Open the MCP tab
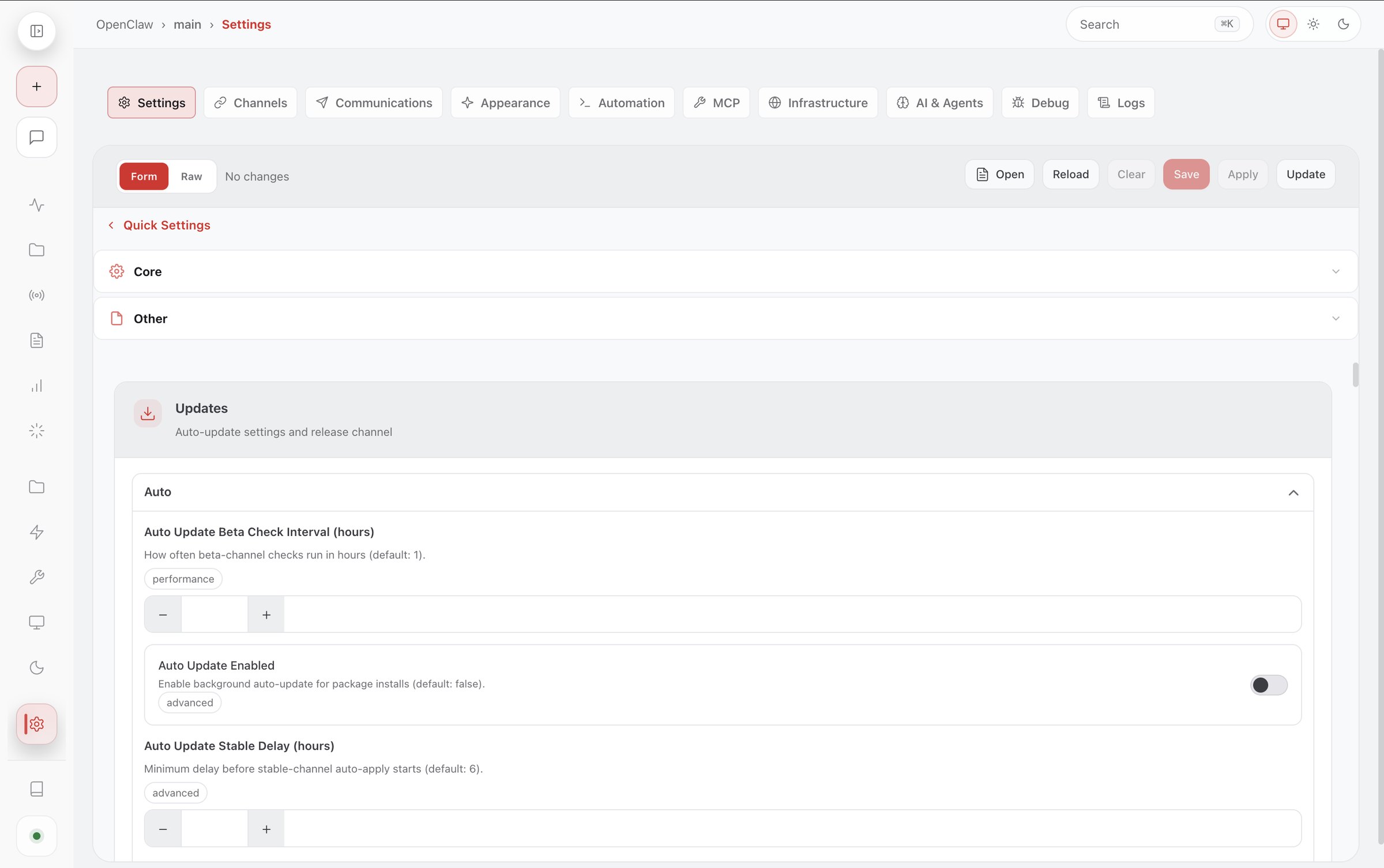The width and height of the screenshot is (1384, 868). (716, 103)
